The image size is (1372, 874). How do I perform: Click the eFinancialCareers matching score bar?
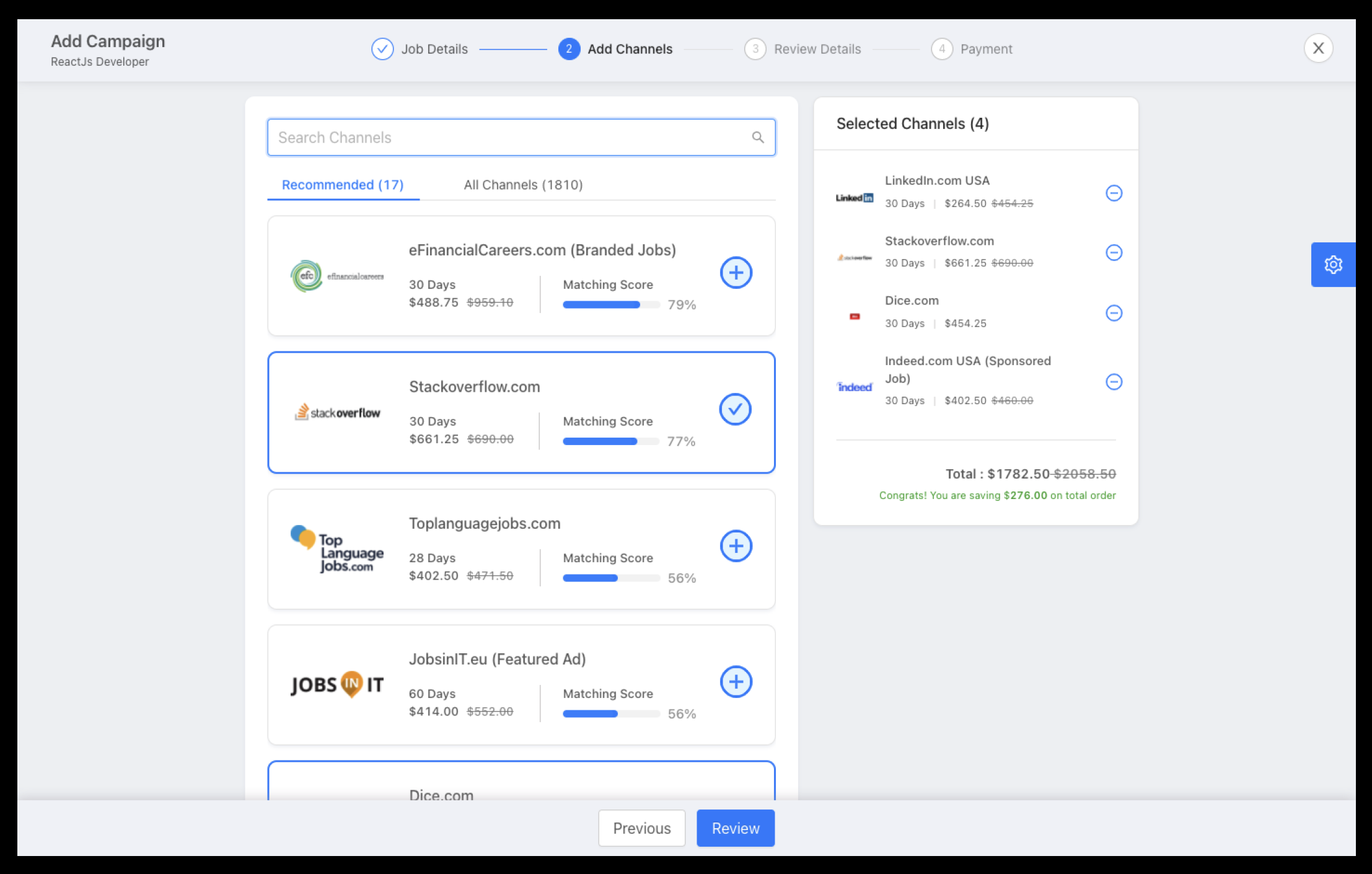click(610, 305)
